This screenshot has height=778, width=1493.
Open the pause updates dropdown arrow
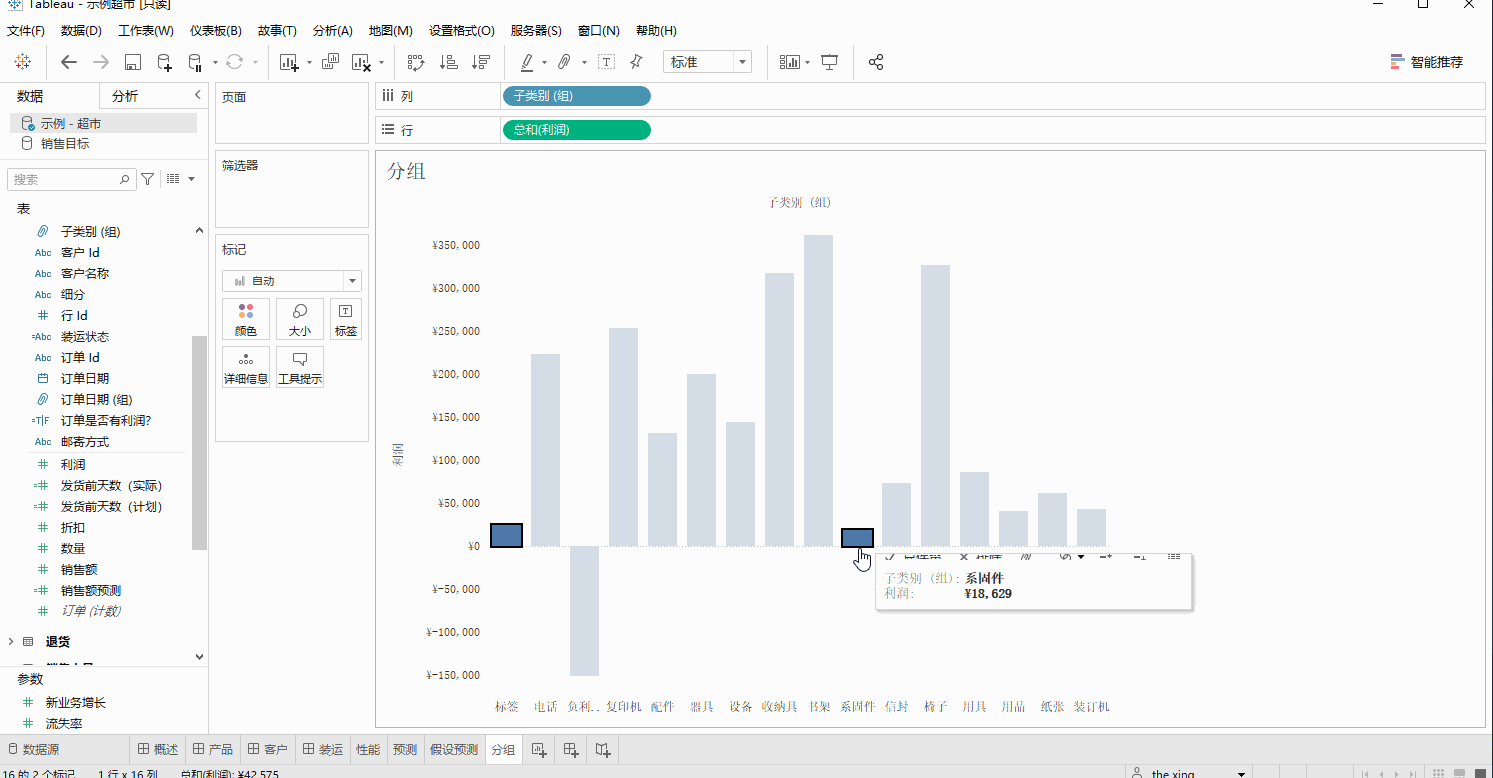pyautogui.click(x=215, y=62)
